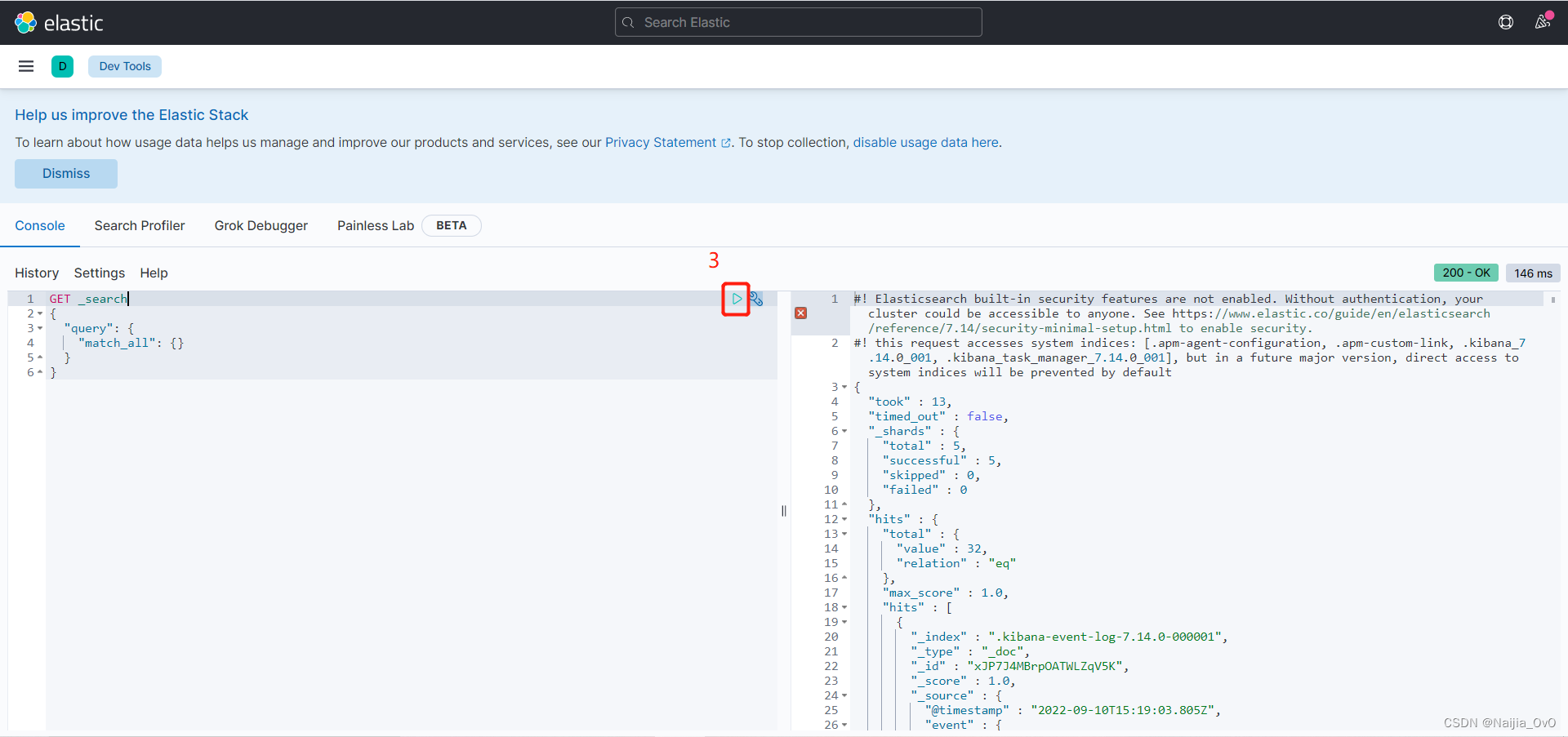The image size is (1568, 737).
Task: Open the wrench request options icon
Action: pyautogui.click(x=756, y=299)
